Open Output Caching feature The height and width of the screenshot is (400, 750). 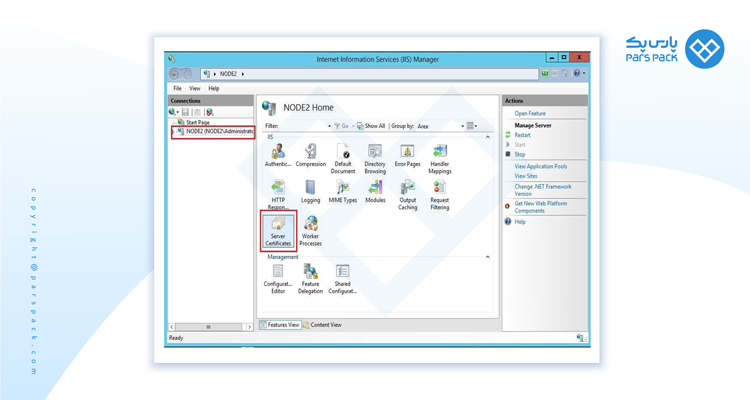(408, 195)
